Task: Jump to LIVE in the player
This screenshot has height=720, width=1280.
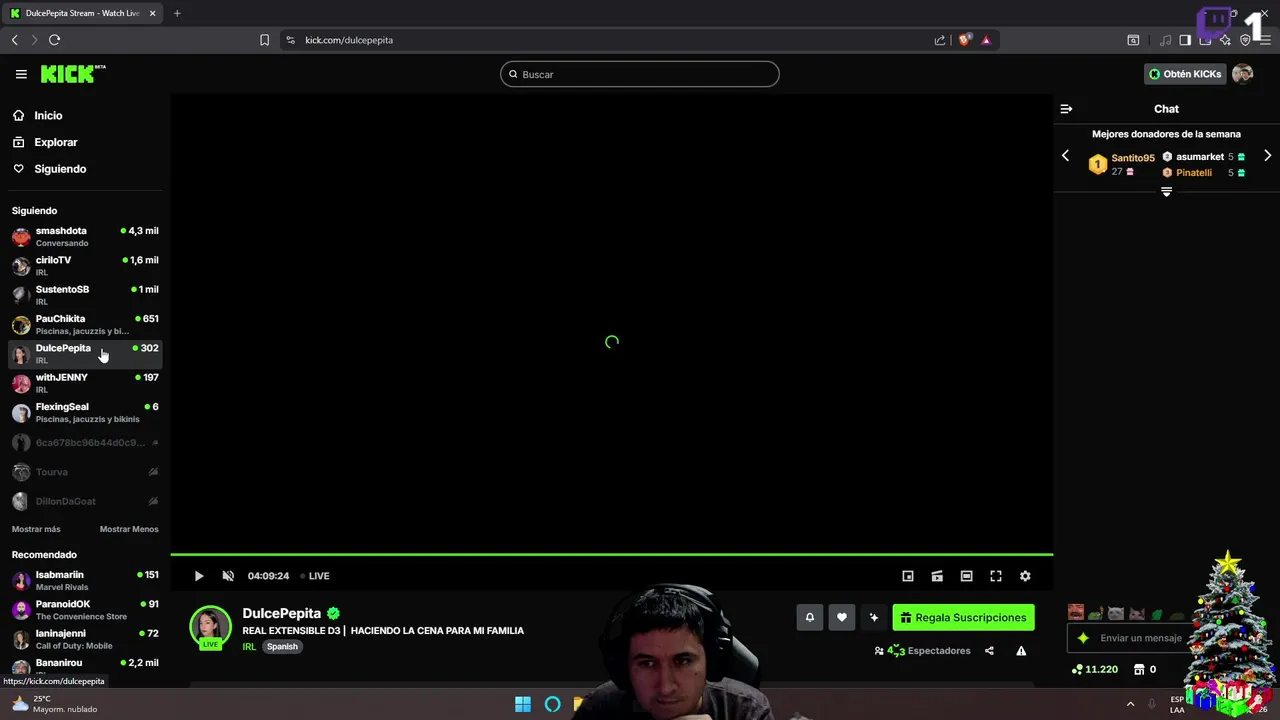Action: pyautogui.click(x=315, y=576)
